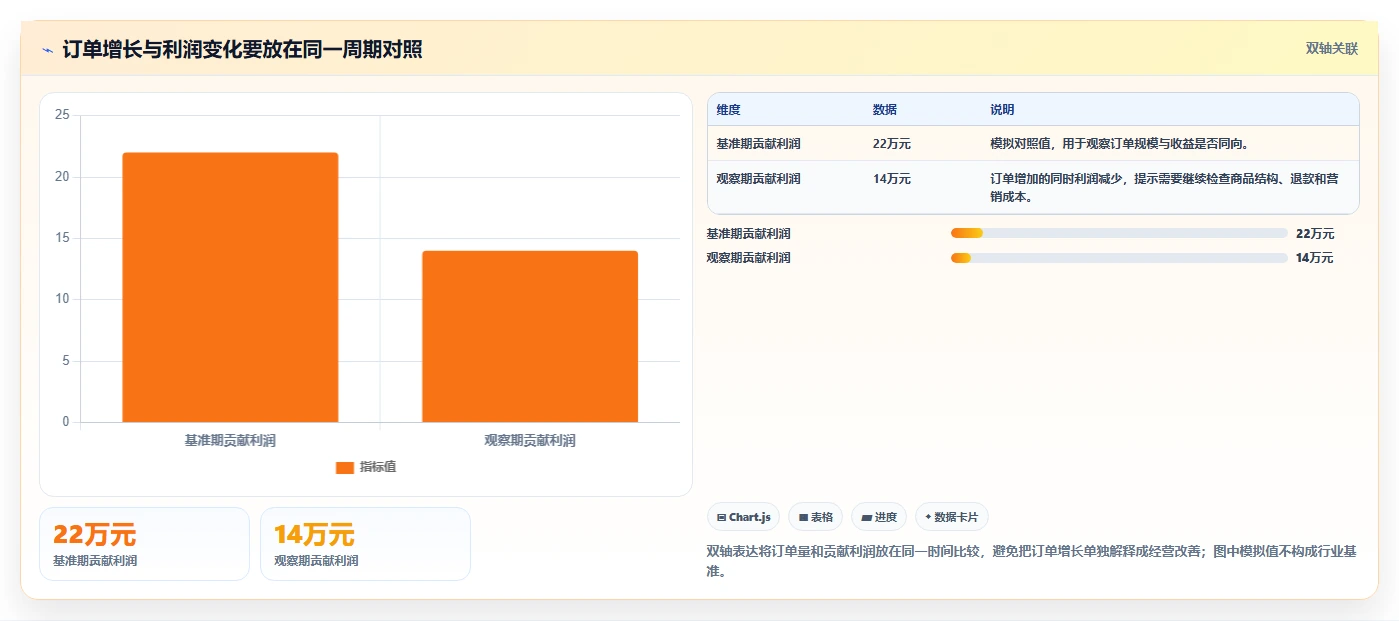Click the 观察期贡献利润 progress bar
The image size is (1399, 621).
click(x=1119, y=258)
